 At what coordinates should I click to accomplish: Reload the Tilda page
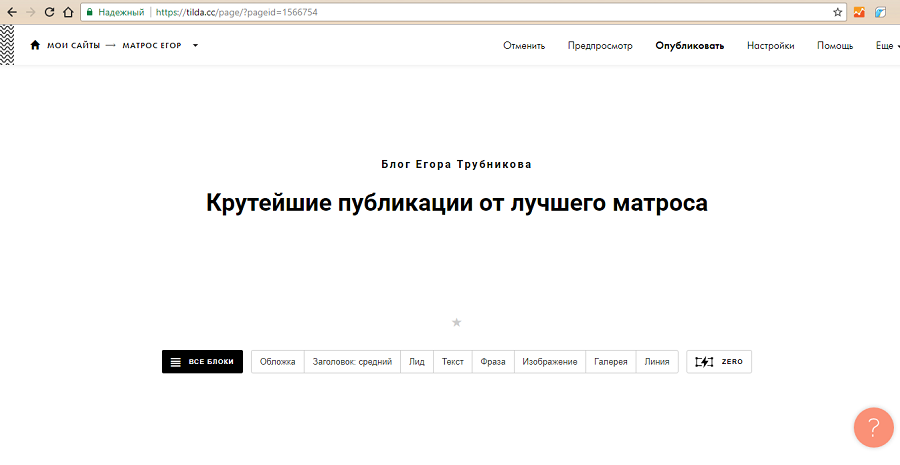49,12
